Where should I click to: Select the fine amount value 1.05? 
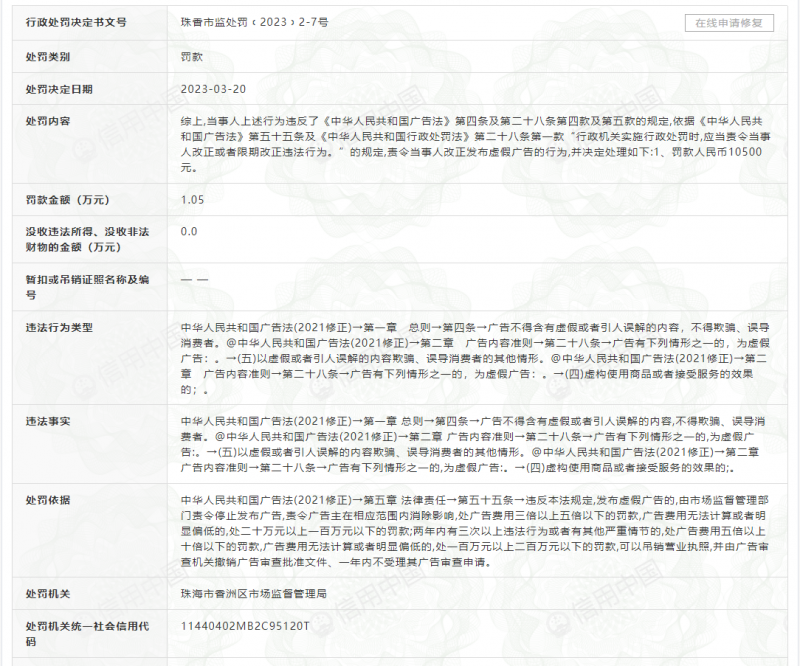(x=193, y=200)
